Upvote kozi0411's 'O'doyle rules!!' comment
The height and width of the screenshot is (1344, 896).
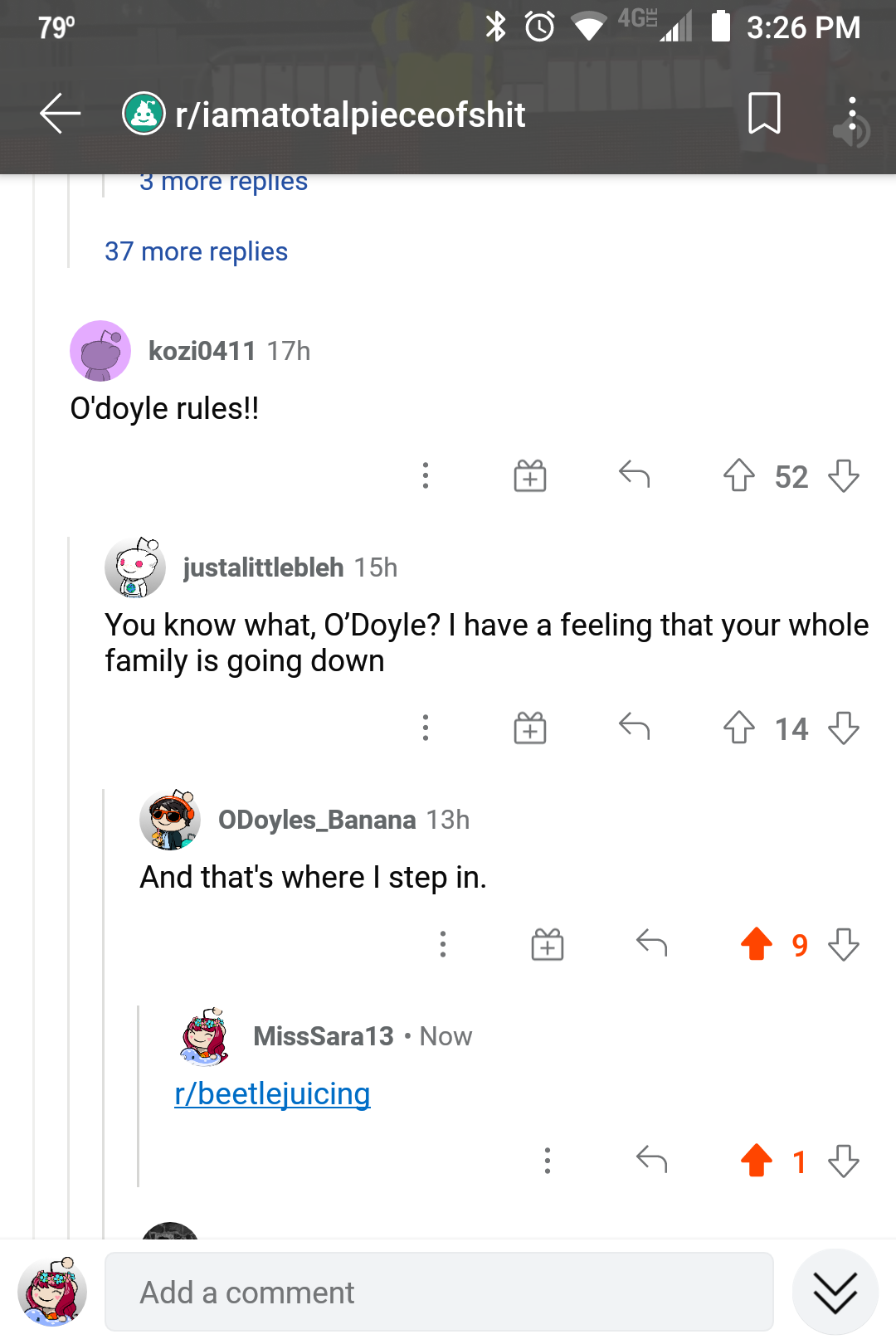point(738,476)
